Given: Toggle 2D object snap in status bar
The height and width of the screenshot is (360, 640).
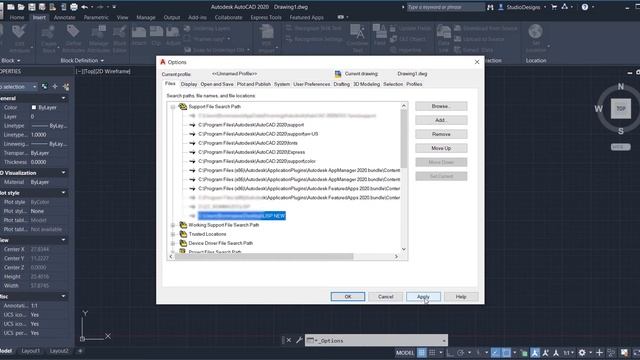Looking at the screenshot, I should (x=506, y=353).
